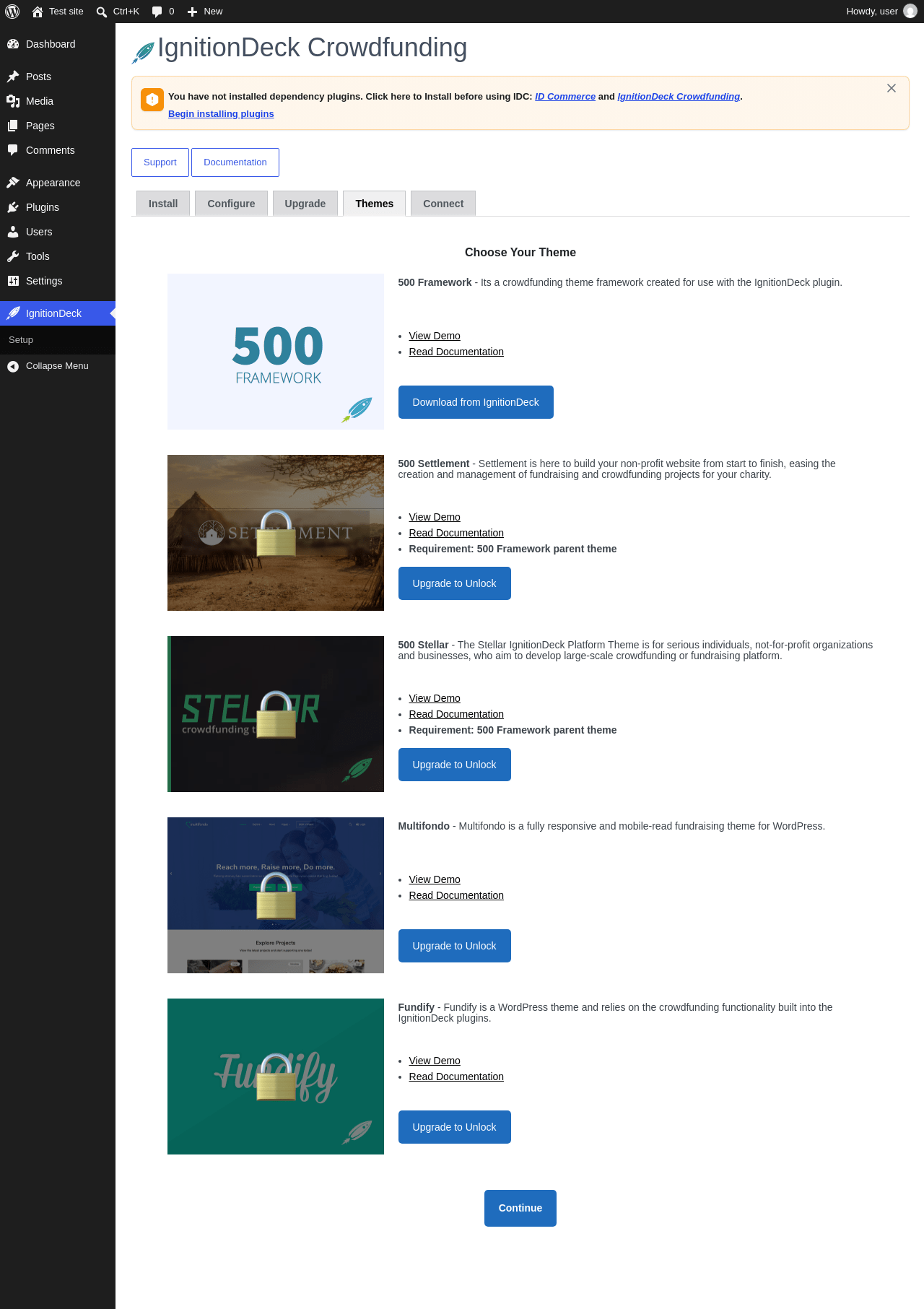Open the Plugins menu item
Viewport: 924px width, 1309px height.
point(58,207)
